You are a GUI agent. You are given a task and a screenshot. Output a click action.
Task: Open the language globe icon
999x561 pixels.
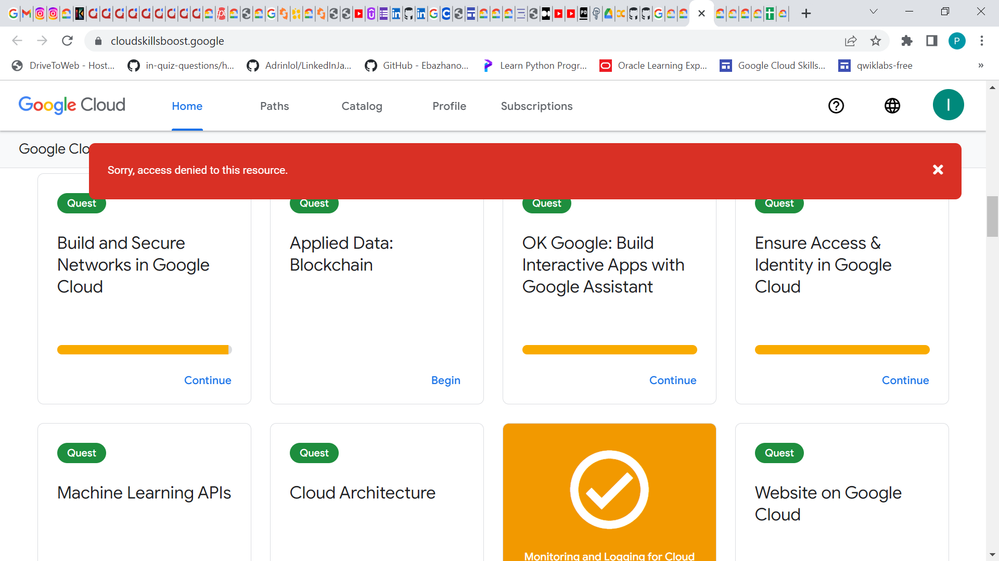892,106
